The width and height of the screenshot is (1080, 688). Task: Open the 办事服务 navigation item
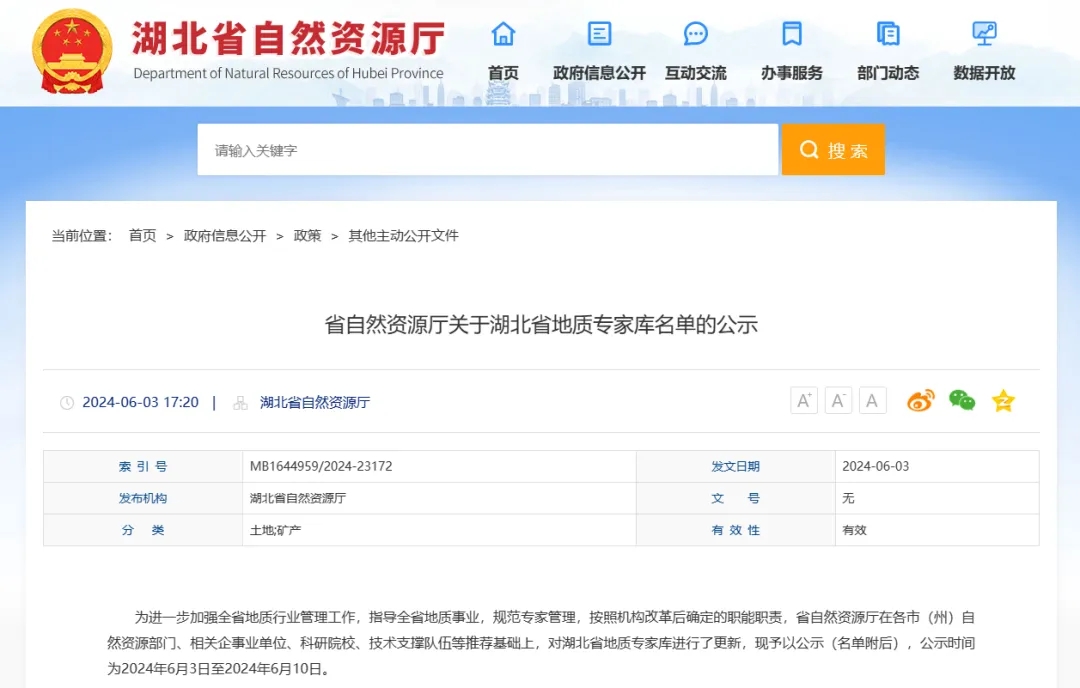pyautogui.click(x=791, y=72)
